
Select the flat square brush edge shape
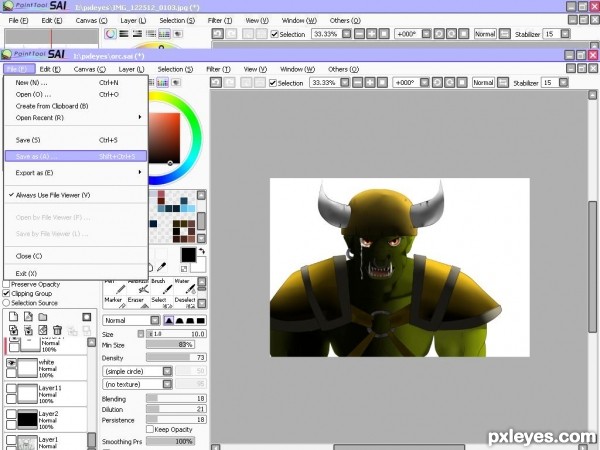pyautogui.click(x=201, y=320)
